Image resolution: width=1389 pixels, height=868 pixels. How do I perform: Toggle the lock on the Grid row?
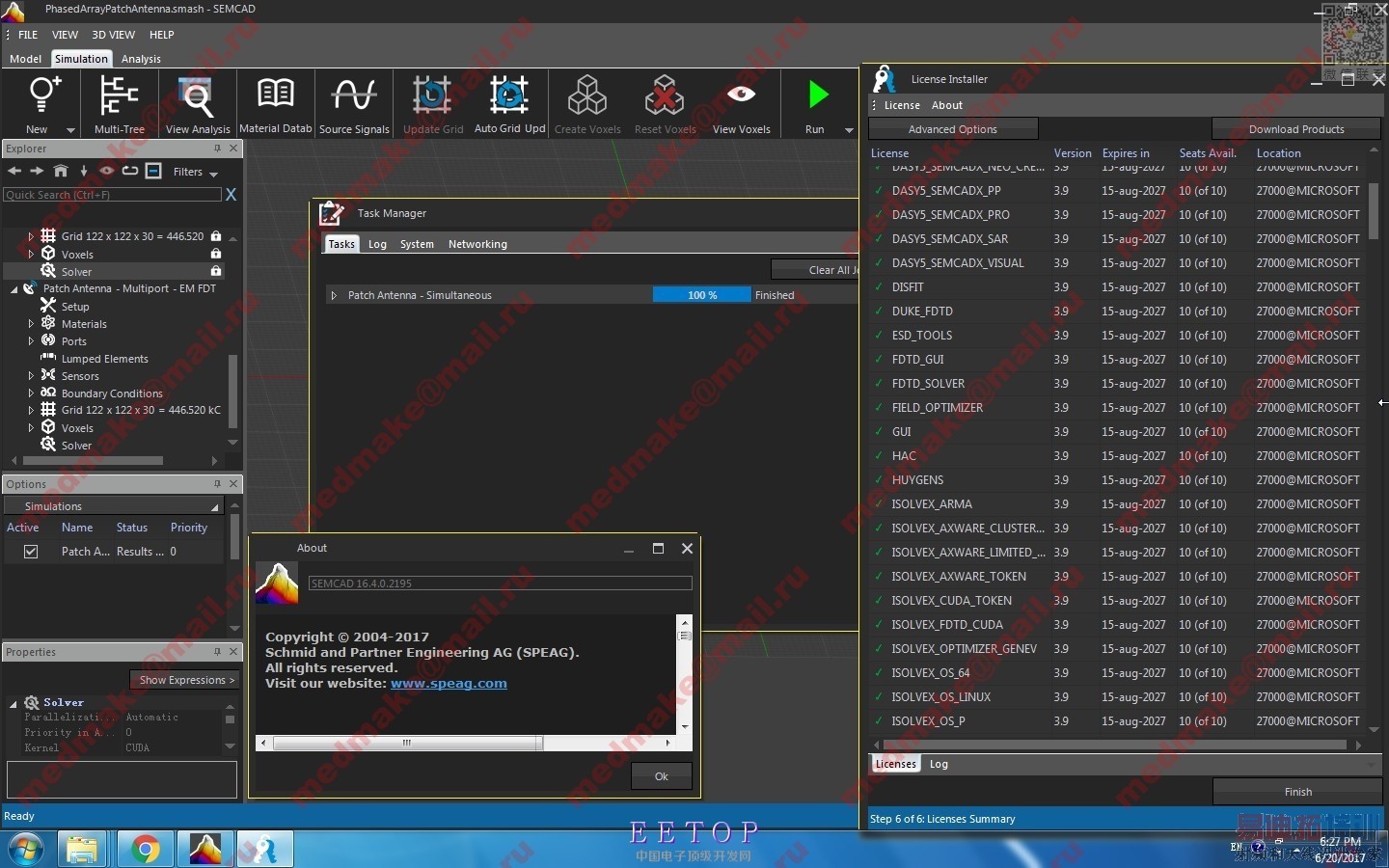216,236
